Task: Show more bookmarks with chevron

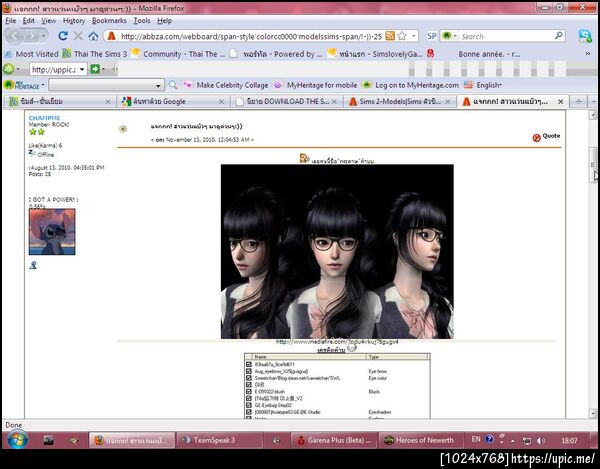Action: [588, 54]
